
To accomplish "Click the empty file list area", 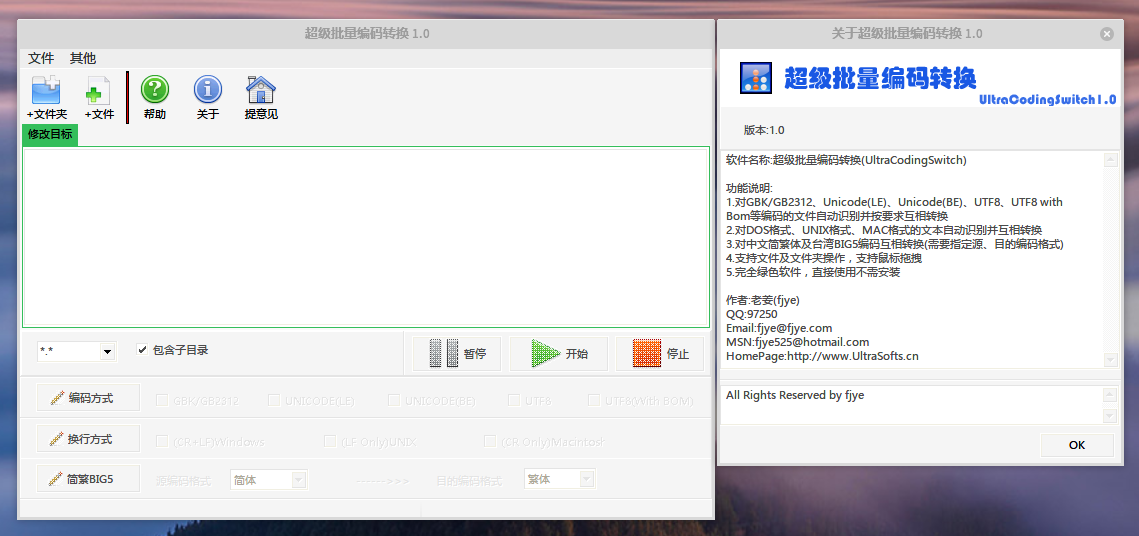I will pos(366,237).
